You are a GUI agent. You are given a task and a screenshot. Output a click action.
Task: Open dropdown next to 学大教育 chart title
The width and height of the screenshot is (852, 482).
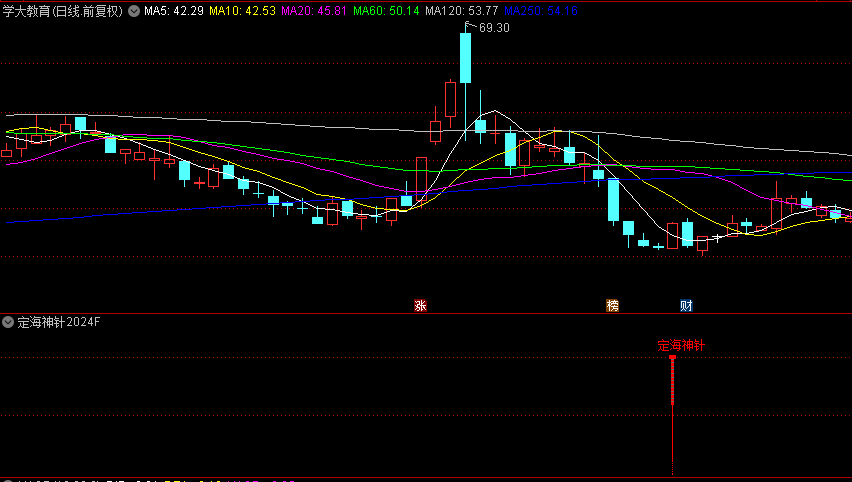134,11
